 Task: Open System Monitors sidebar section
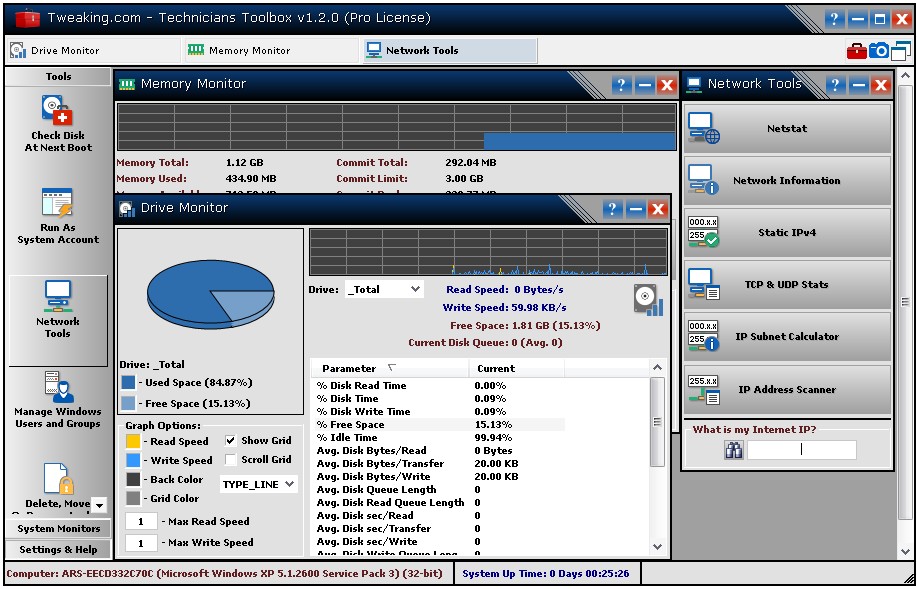tap(58, 529)
